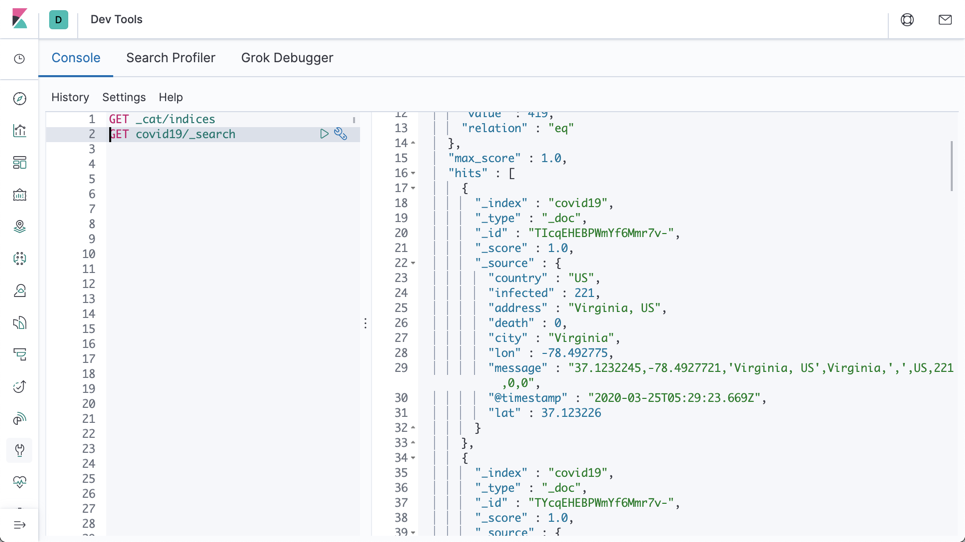965x542 pixels.
Task: Click "_type" : "_doc" on line 19
Action: click(x=531, y=218)
